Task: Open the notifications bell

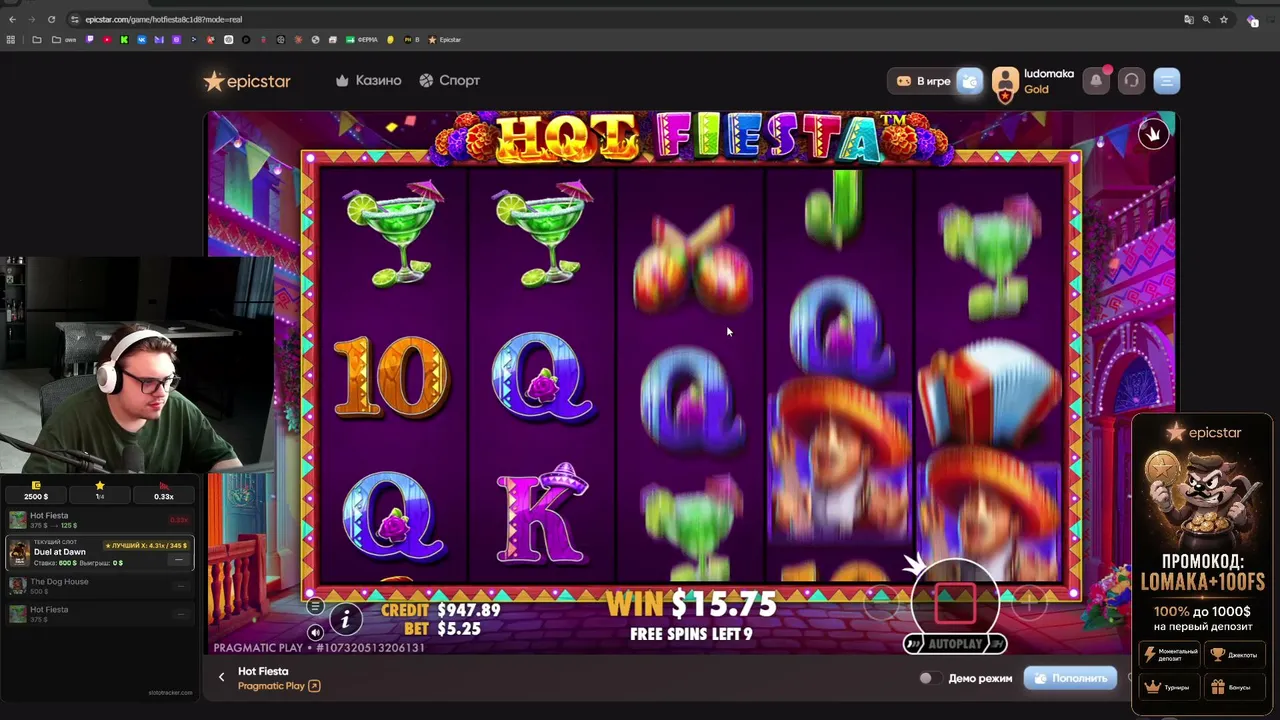Action: (x=1096, y=81)
